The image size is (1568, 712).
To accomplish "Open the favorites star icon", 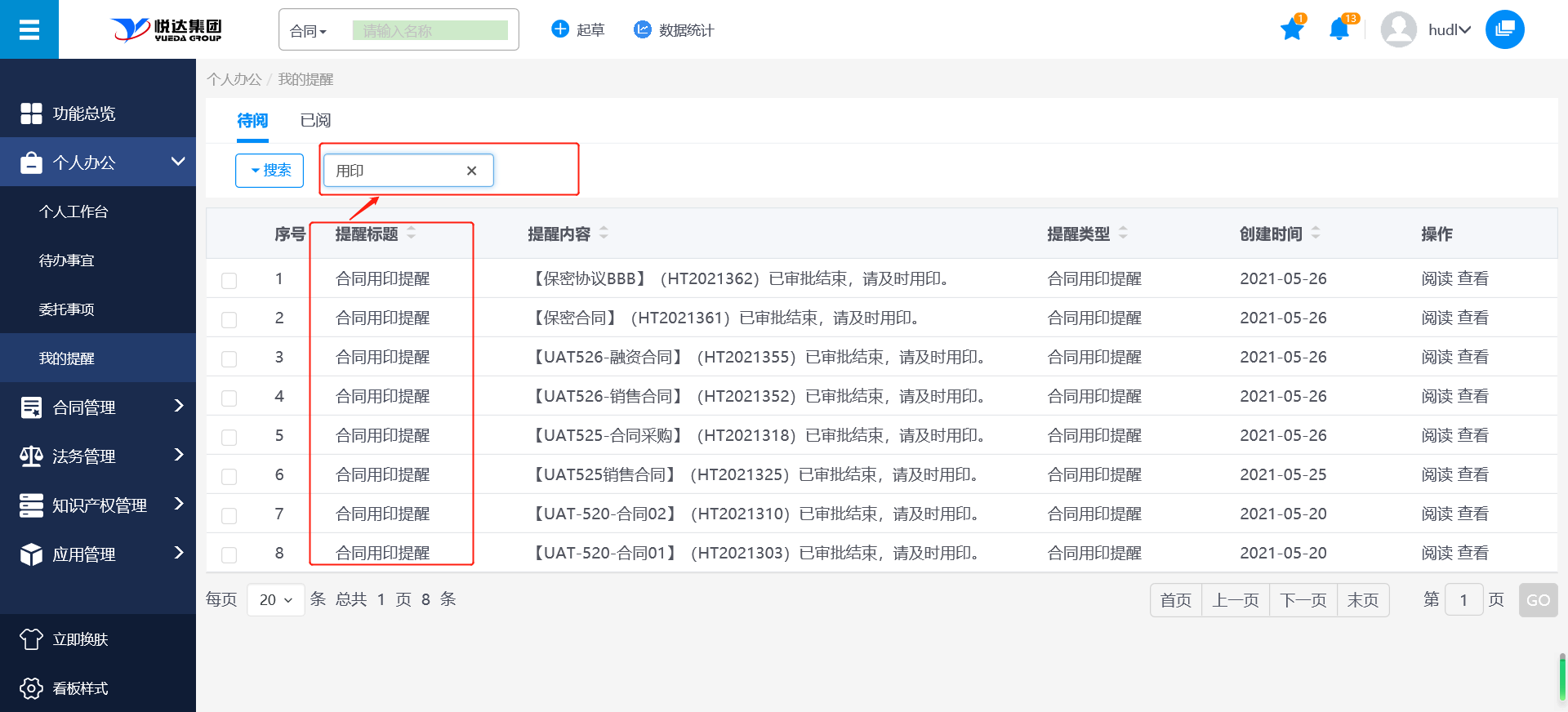I will (1291, 30).
